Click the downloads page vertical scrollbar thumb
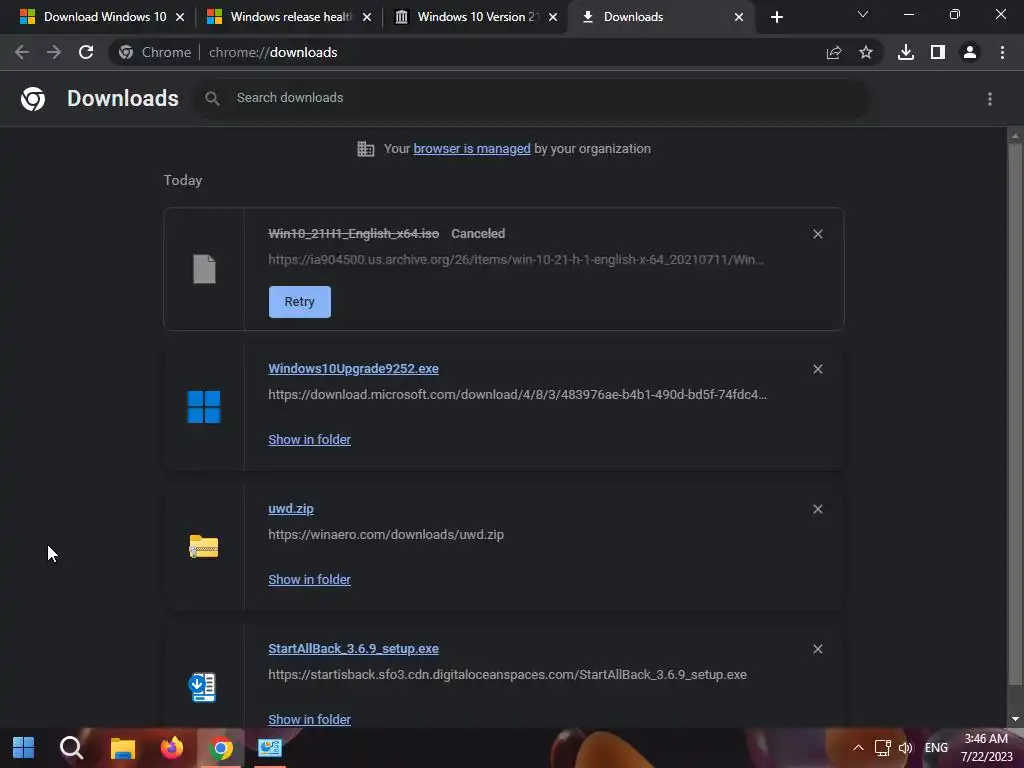This screenshot has height=768, width=1024. (1015, 415)
